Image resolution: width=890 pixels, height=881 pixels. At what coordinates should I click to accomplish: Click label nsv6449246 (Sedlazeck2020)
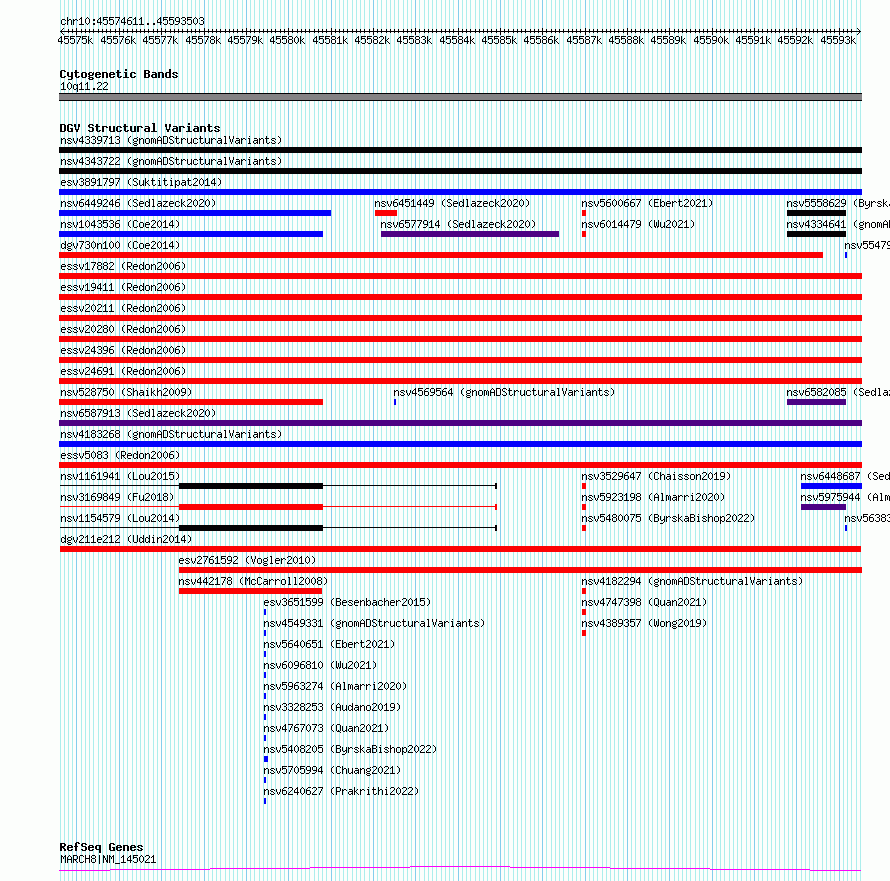(138, 203)
